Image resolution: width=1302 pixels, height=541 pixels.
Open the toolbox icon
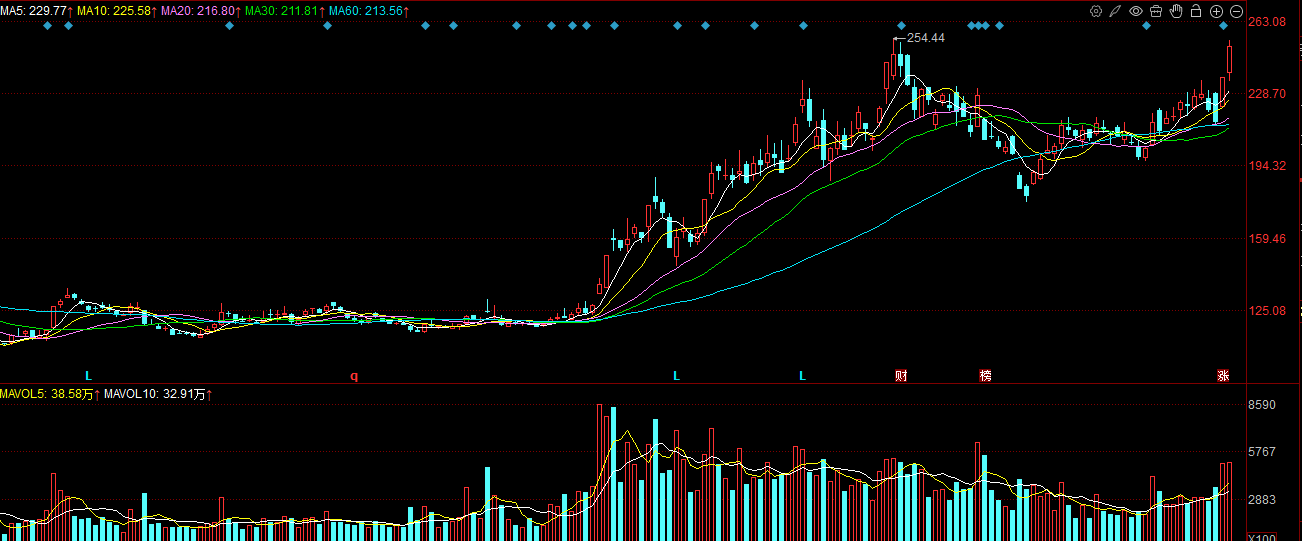1156,11
